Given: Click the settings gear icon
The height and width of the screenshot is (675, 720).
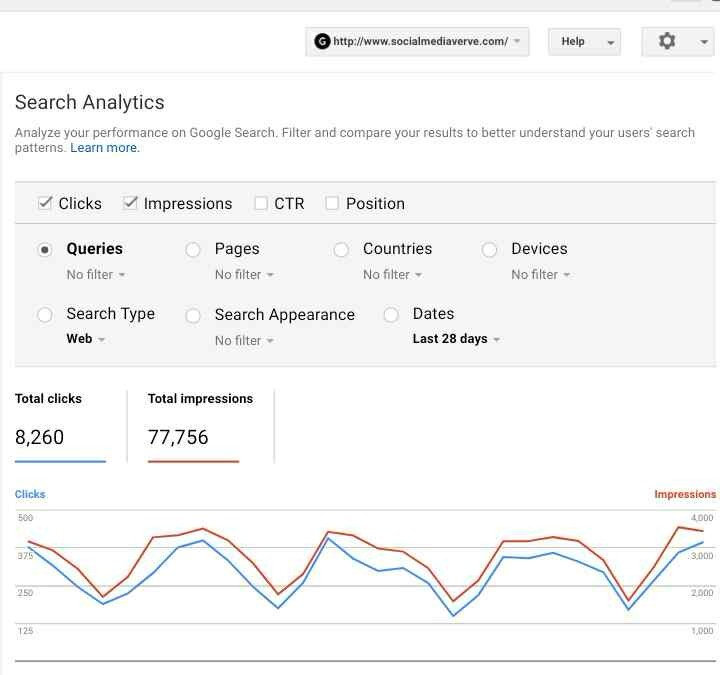Looking at the screenshot, I should [667, 41].
